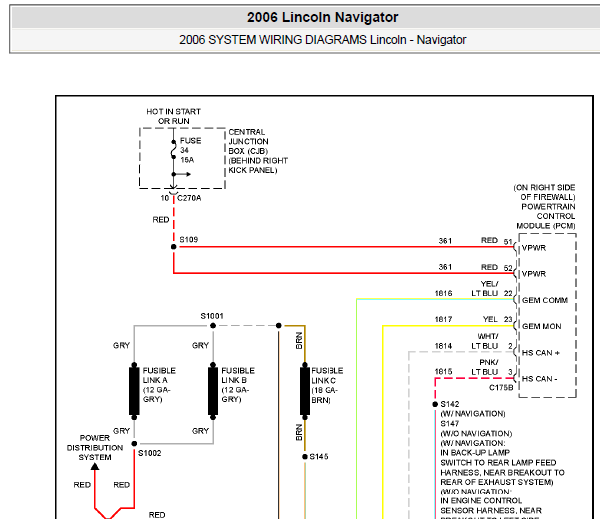Click the Power Distribution System arrowhead
The height and width of the screenshot is (519, 600).
(x=95, y=466)
